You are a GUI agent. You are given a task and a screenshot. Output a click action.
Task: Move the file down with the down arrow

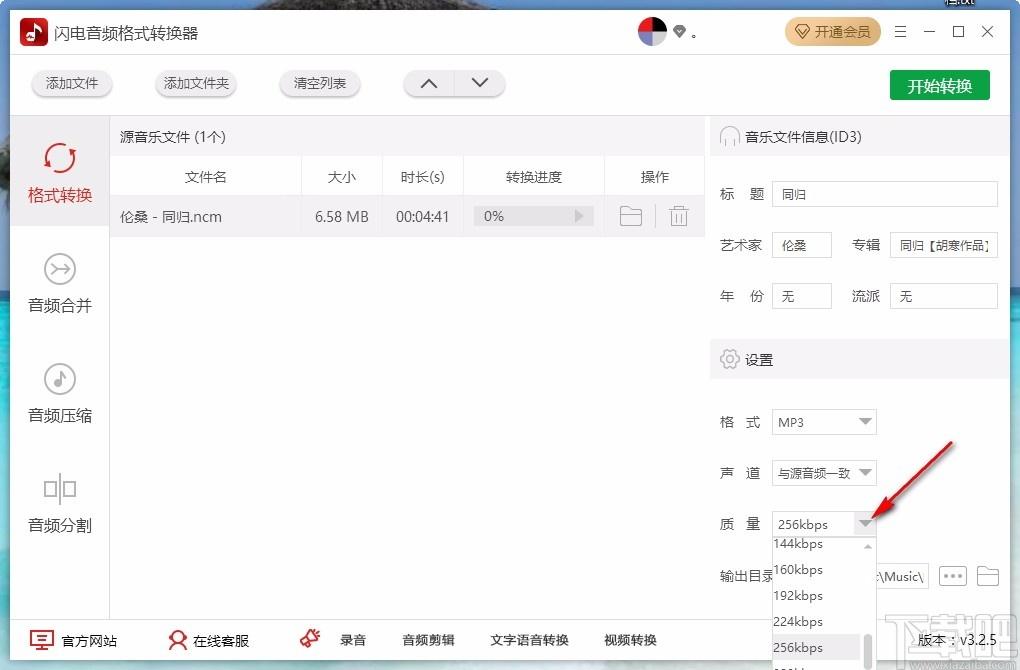click(x=479, y=83)
